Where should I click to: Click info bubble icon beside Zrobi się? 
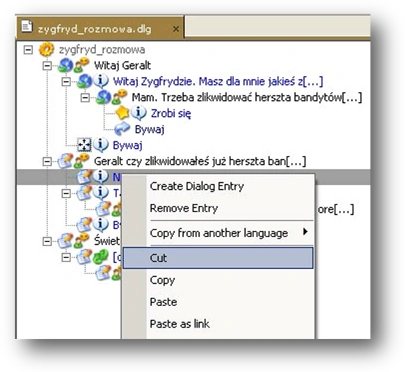[138, 113]
